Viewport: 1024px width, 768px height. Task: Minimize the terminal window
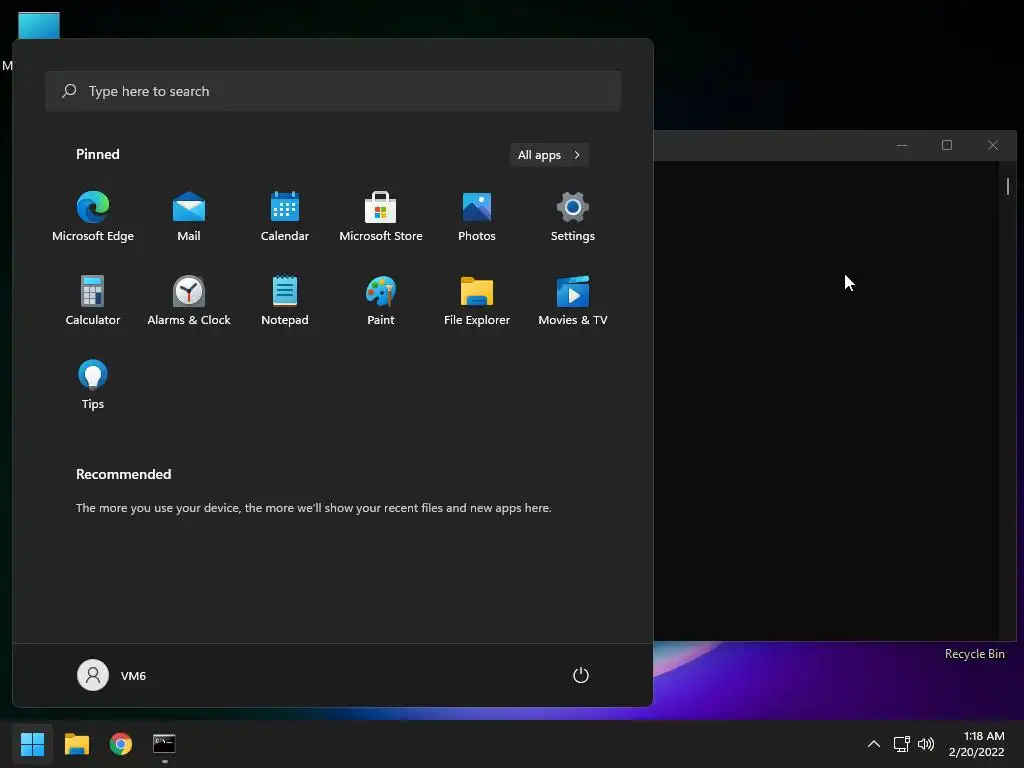coord(902,145)
